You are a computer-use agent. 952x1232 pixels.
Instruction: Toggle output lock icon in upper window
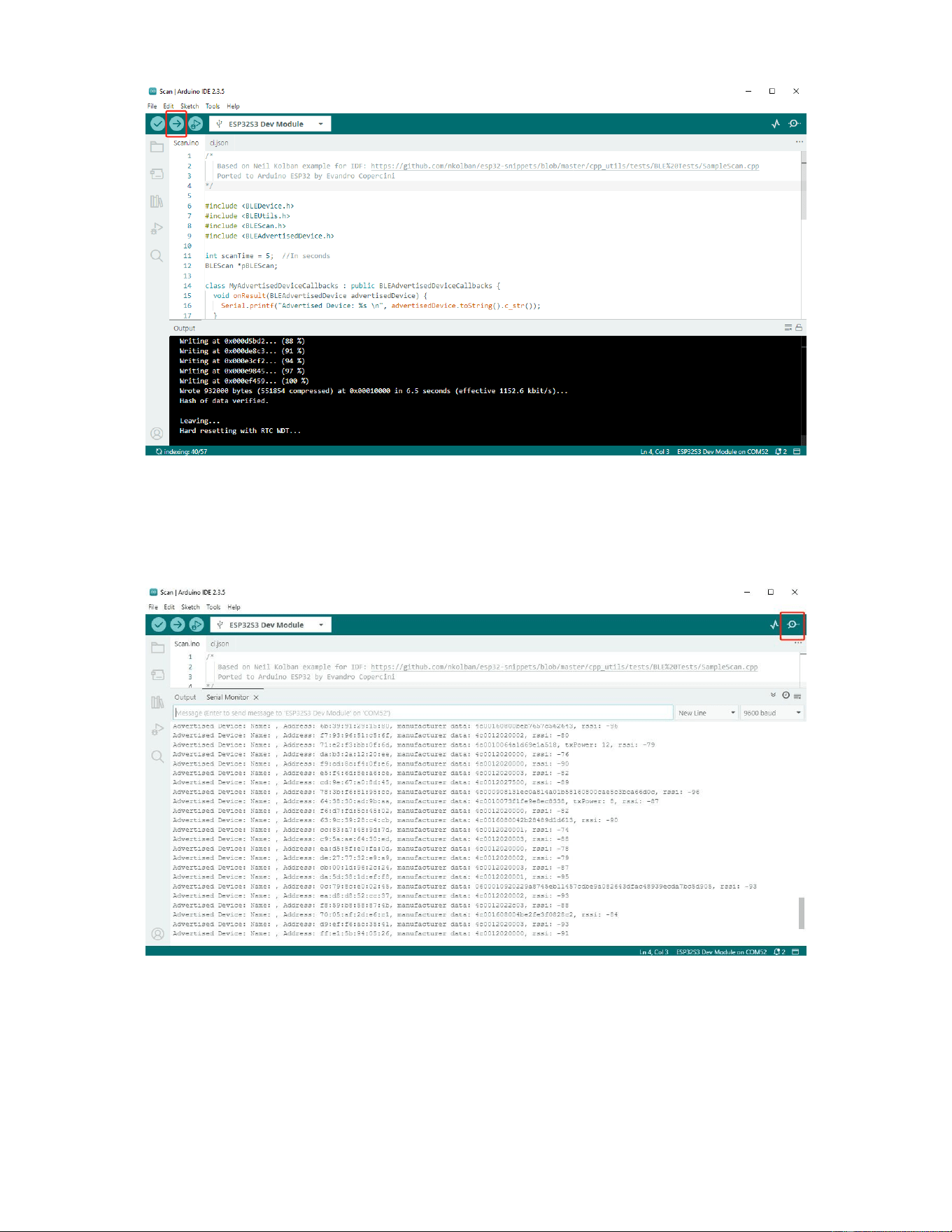click(x=799, y=327)
